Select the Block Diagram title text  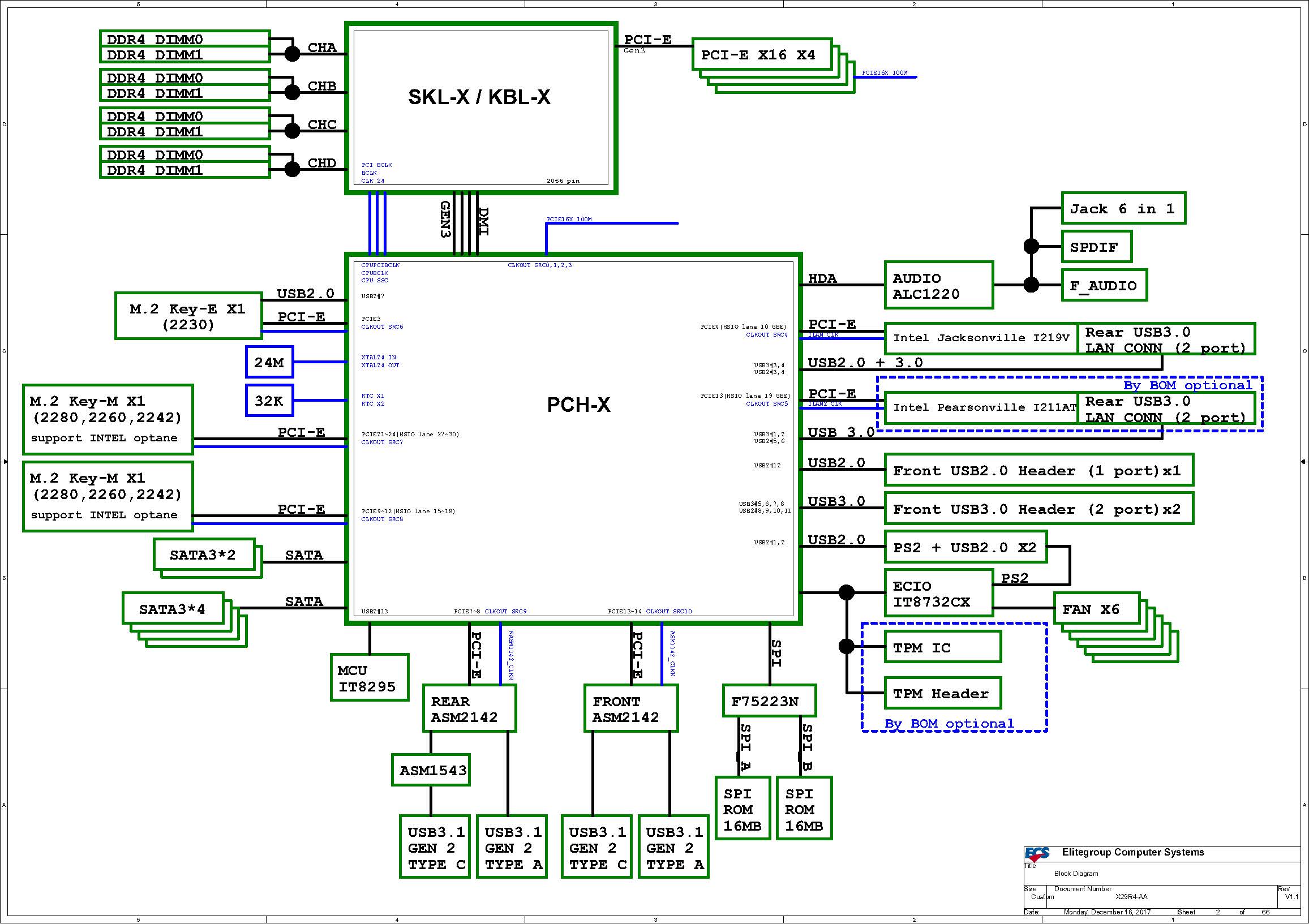(1076, 873)
